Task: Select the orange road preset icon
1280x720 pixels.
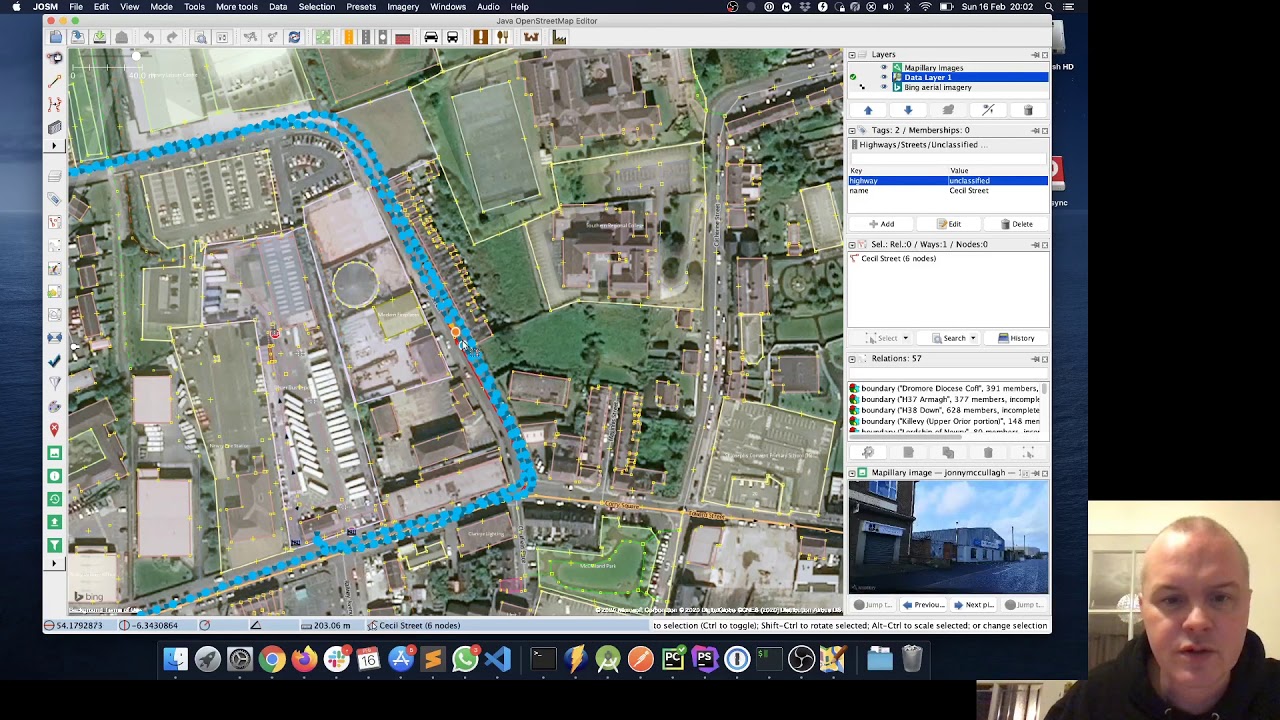Action: coord(348,38)
